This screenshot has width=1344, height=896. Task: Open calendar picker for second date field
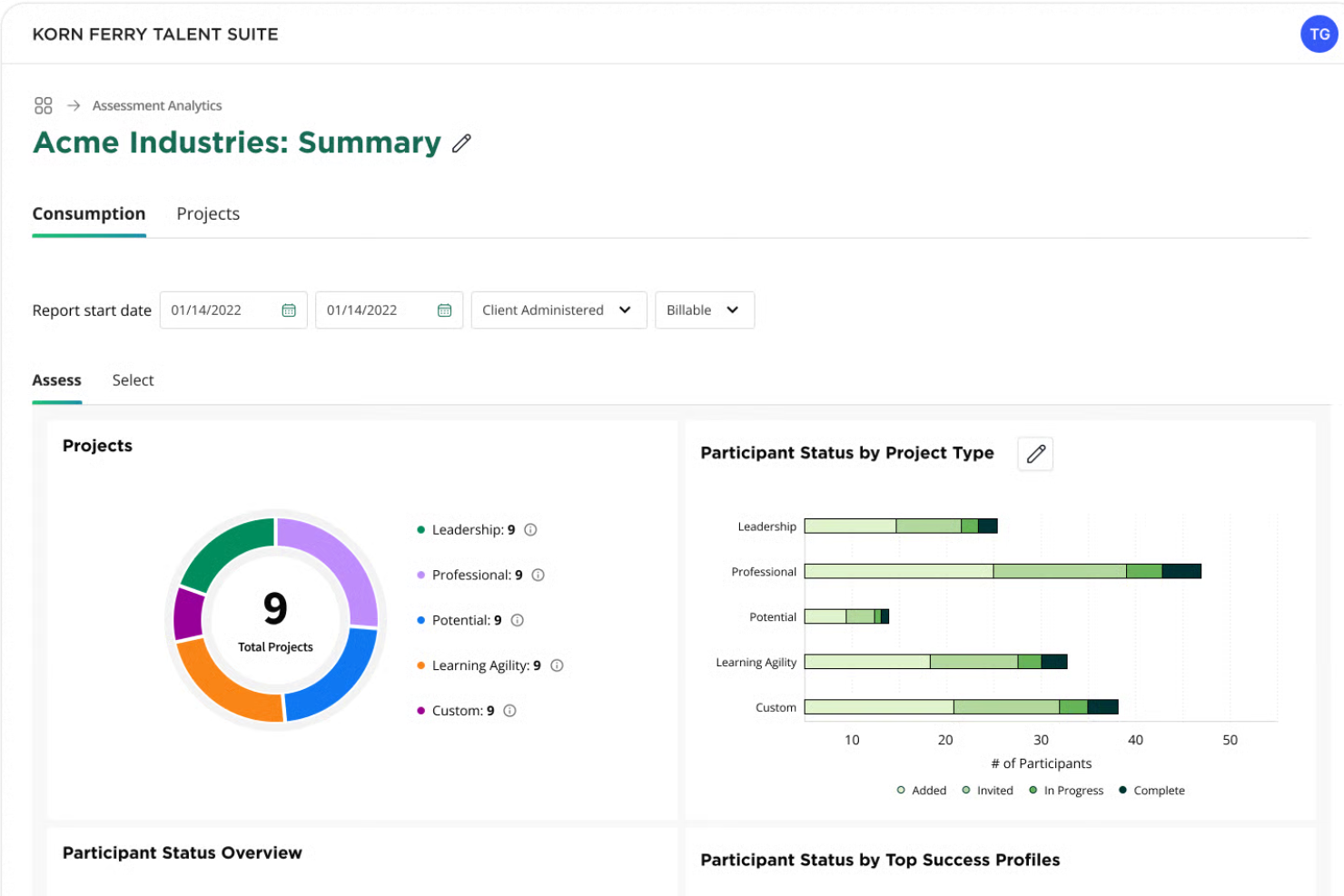click(444, 310)
